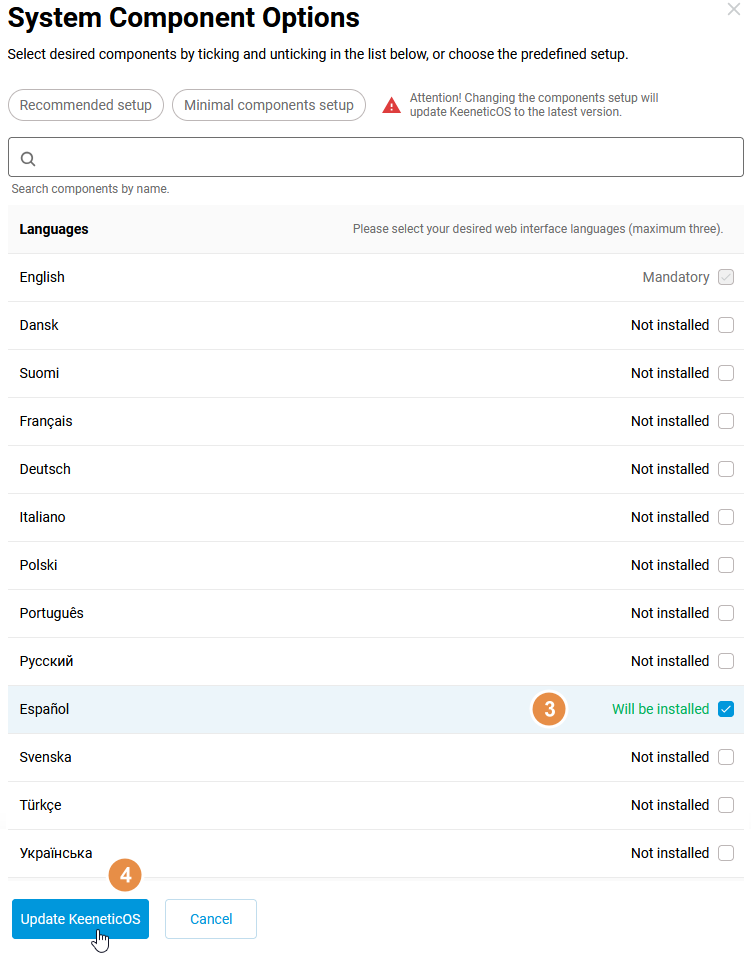The height and width of the screenshot is (961, 751).
Task: Select the Русский language checkbox
Action: (726, 661)
